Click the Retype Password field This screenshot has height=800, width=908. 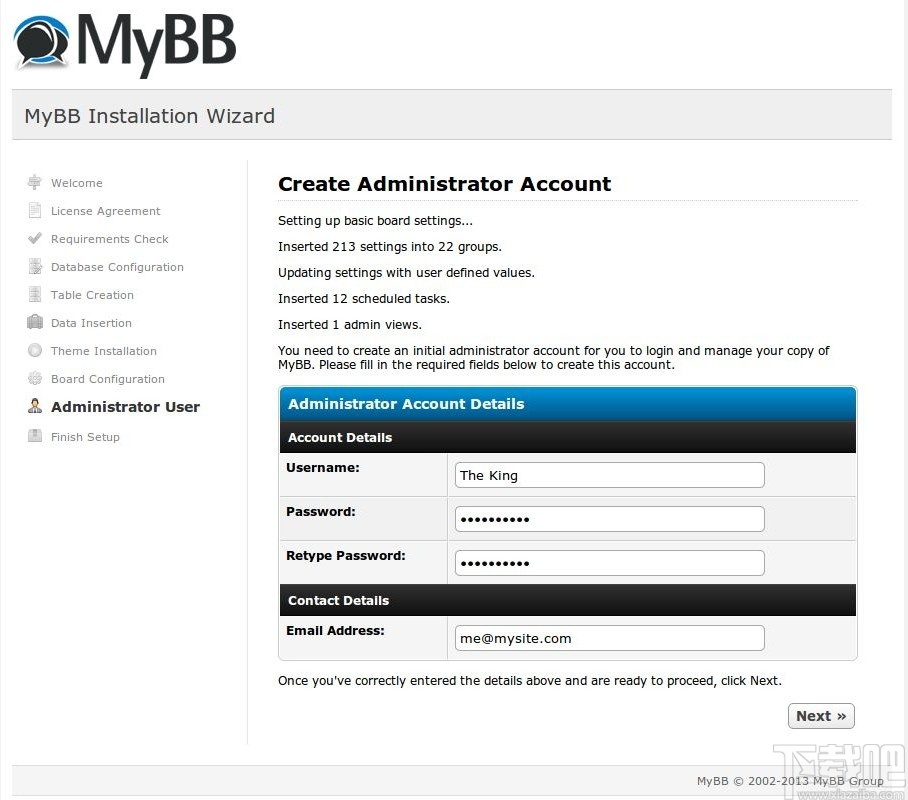(x=609, y=563)
